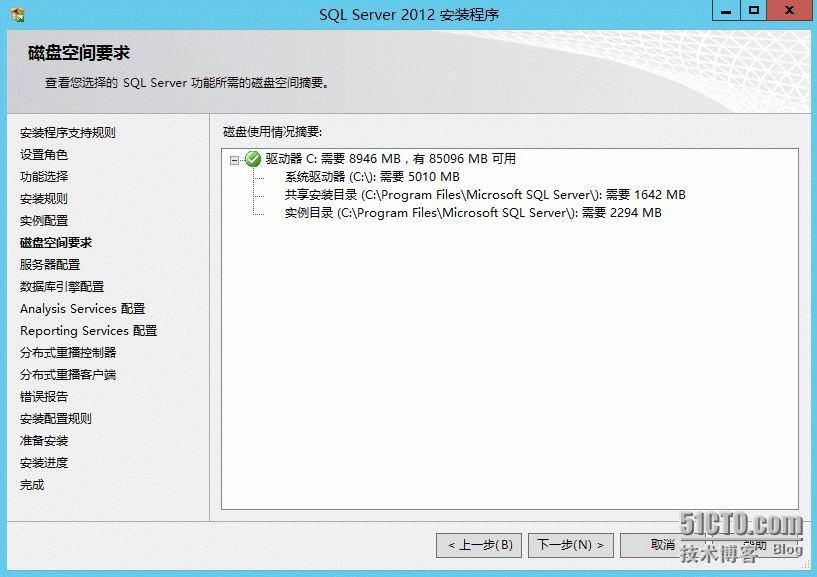
Task: Click the 完成 step
Action: tap(32, 485)
